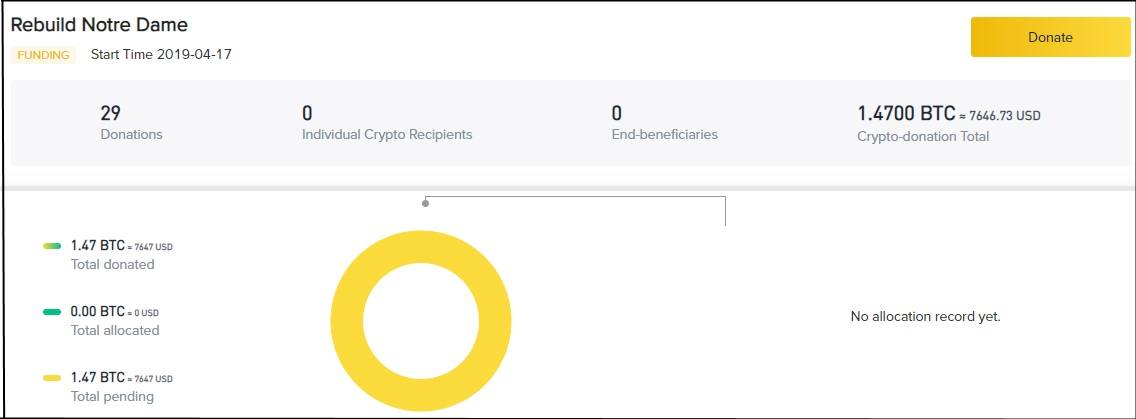
Task: Click the Total donated gradient legend marker
Action: tap(52, 246)
